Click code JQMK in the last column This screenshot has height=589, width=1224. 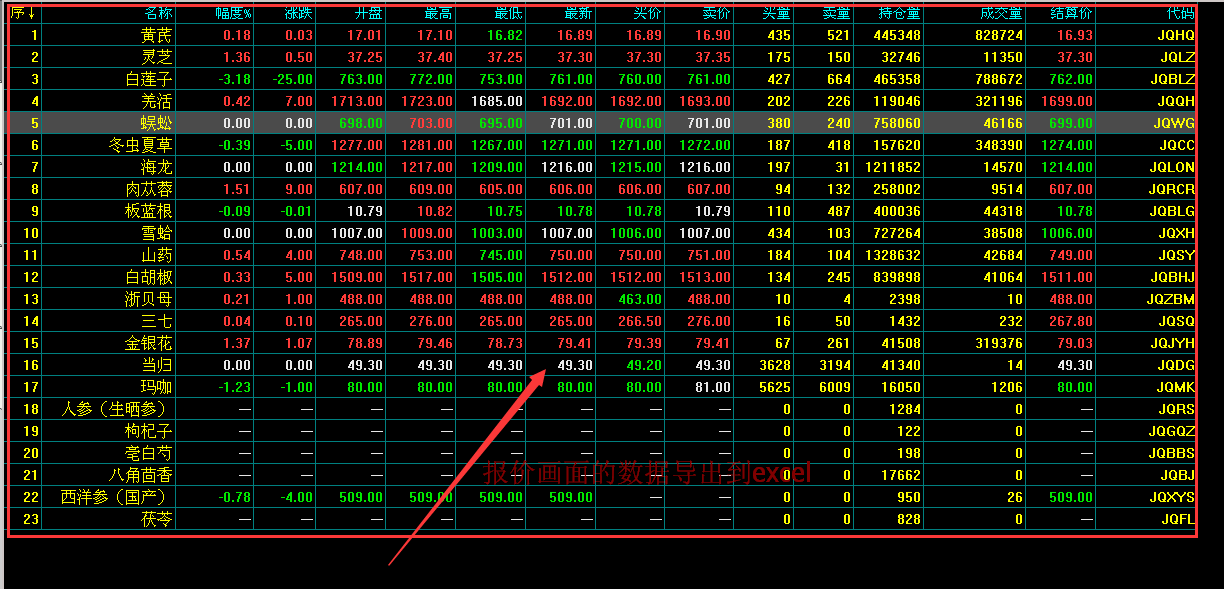tap(1176, 387)
